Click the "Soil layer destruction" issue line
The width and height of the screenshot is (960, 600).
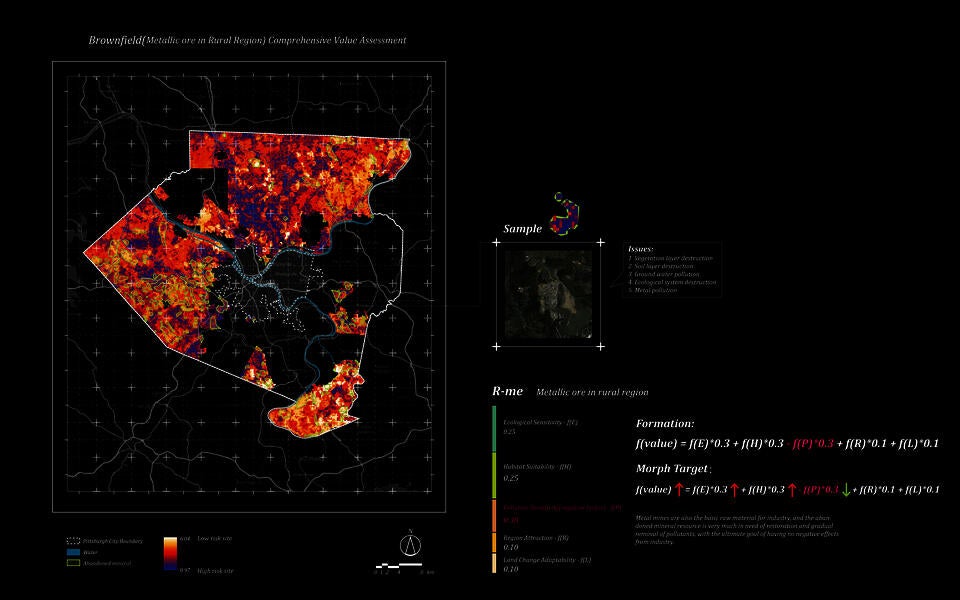(x=661, y=266)
